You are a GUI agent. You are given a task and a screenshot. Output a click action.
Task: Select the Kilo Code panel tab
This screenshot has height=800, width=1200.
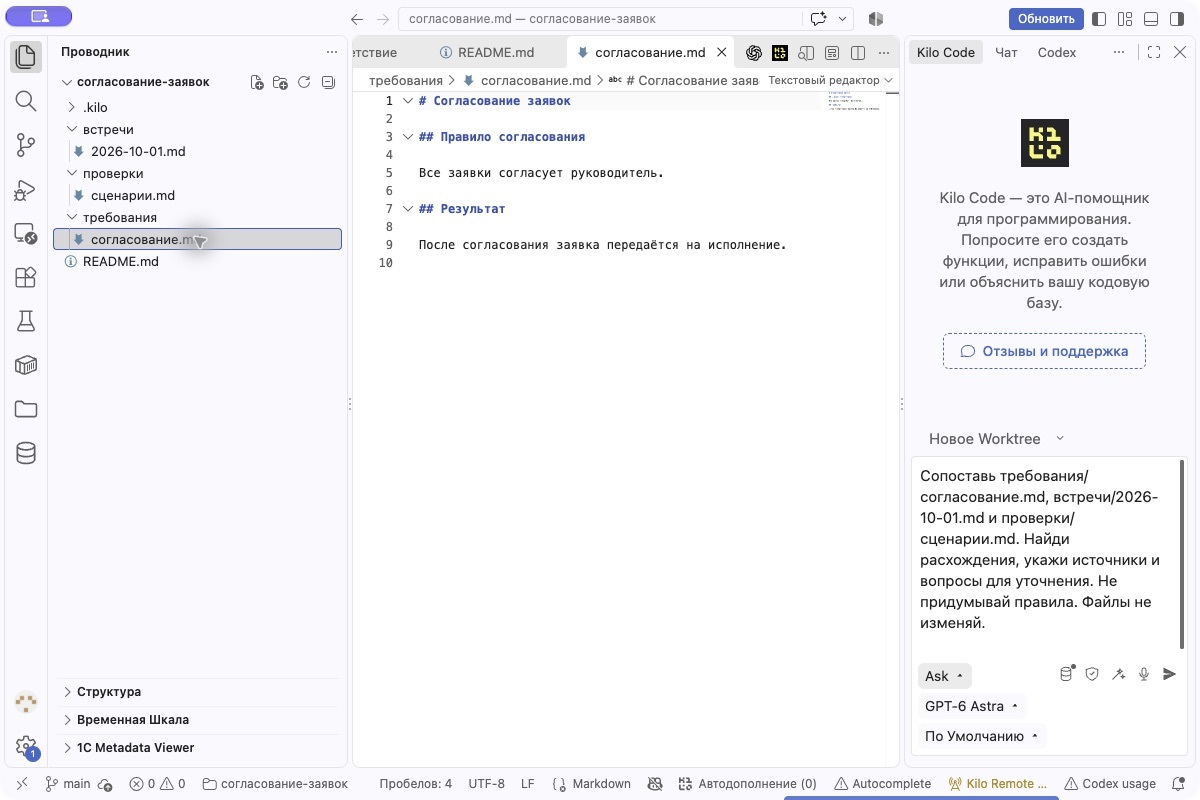click(x=946, y=53)
